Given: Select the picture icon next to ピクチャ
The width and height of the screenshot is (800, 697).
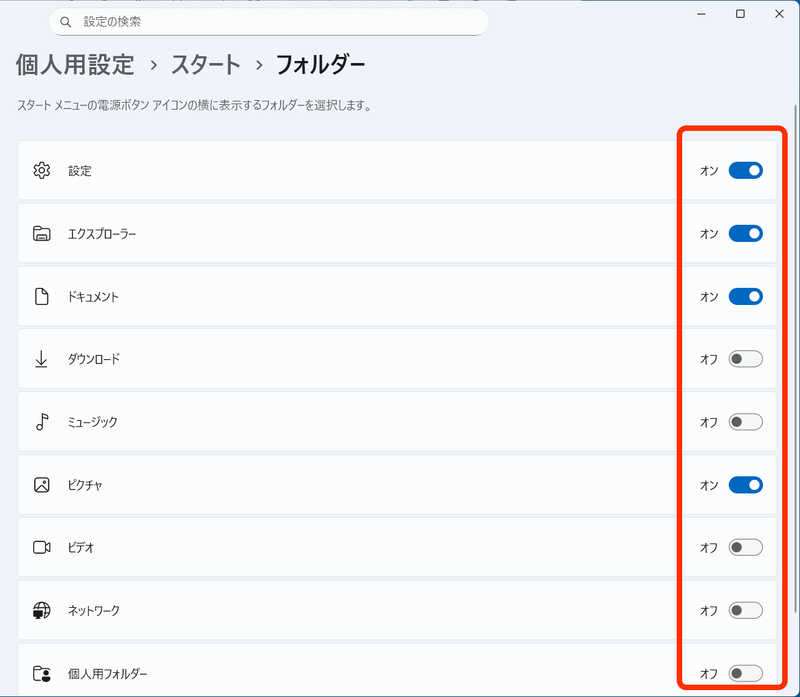Looking at the screenshot, I should tap(41, 485).
